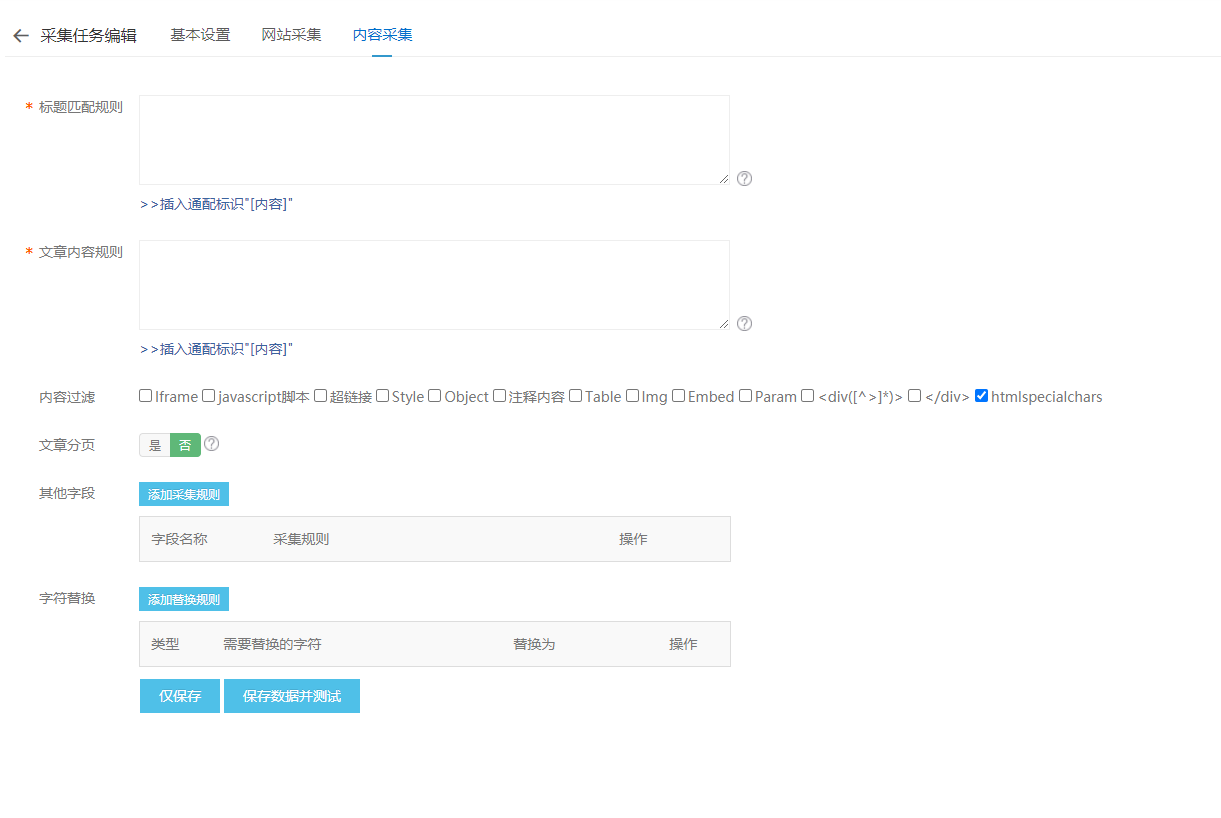The height and width of the screenshot is (818, 1221).
Task: Enable the 超链接 filtering checkbox
Action: (x=321, y=396)
